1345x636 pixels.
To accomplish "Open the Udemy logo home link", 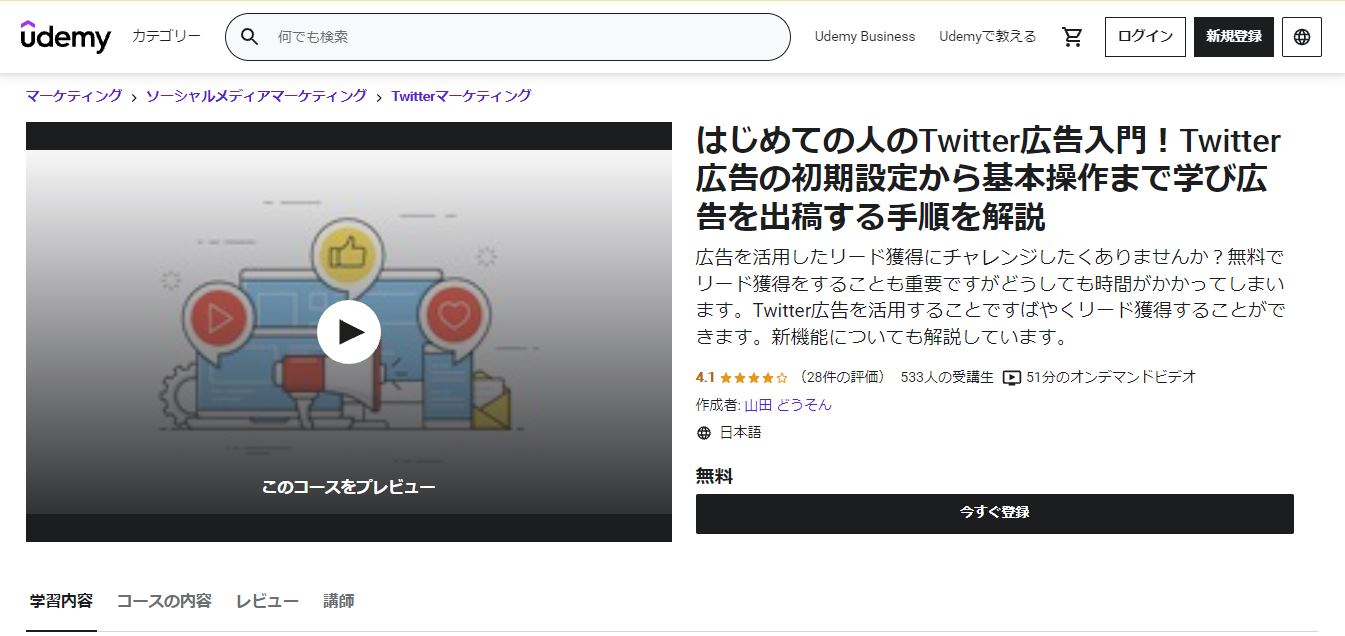I will click(66, 36).
